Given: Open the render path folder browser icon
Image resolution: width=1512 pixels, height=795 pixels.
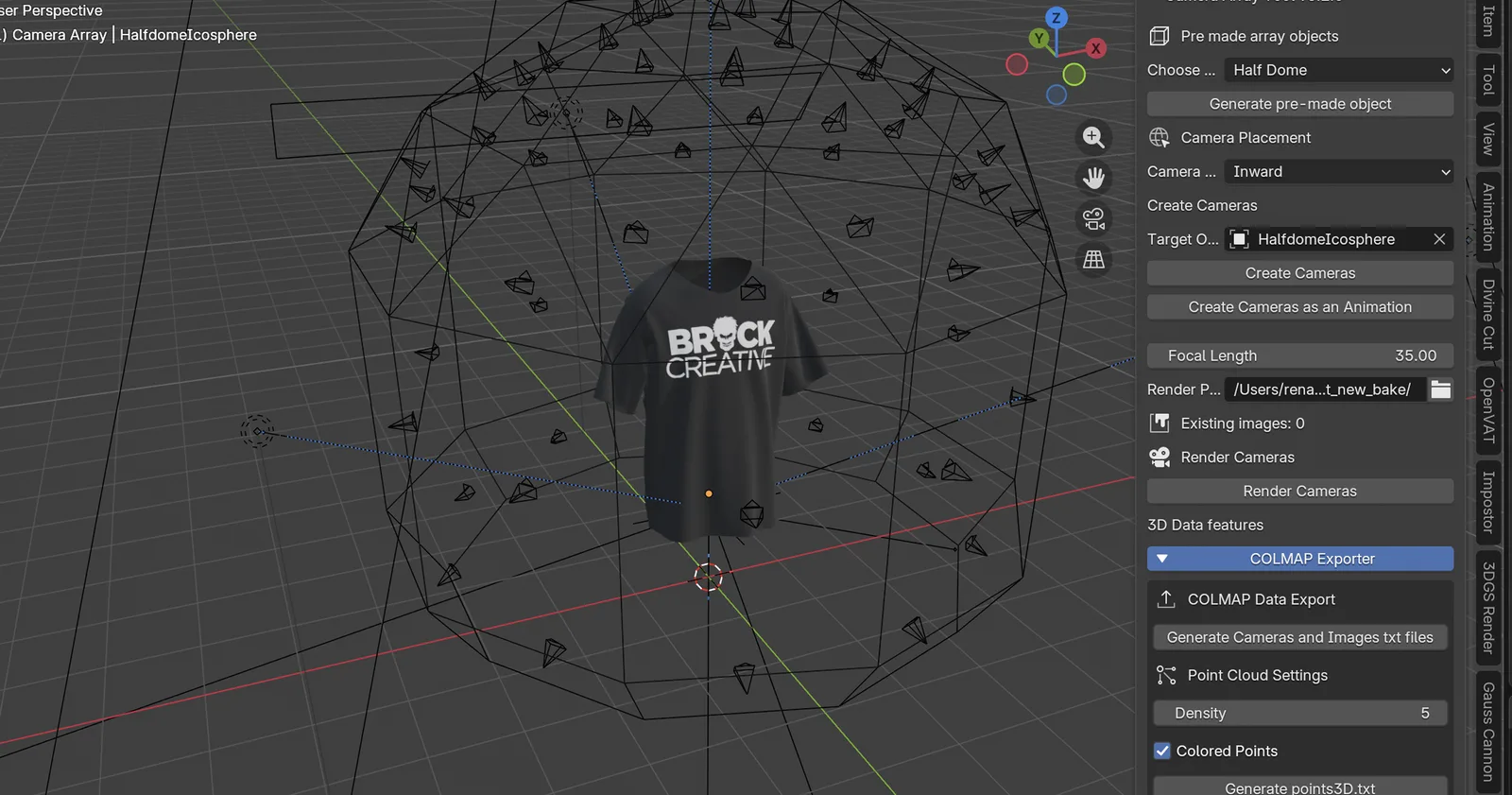Looking at the screenshot, I should point(1440,389).
